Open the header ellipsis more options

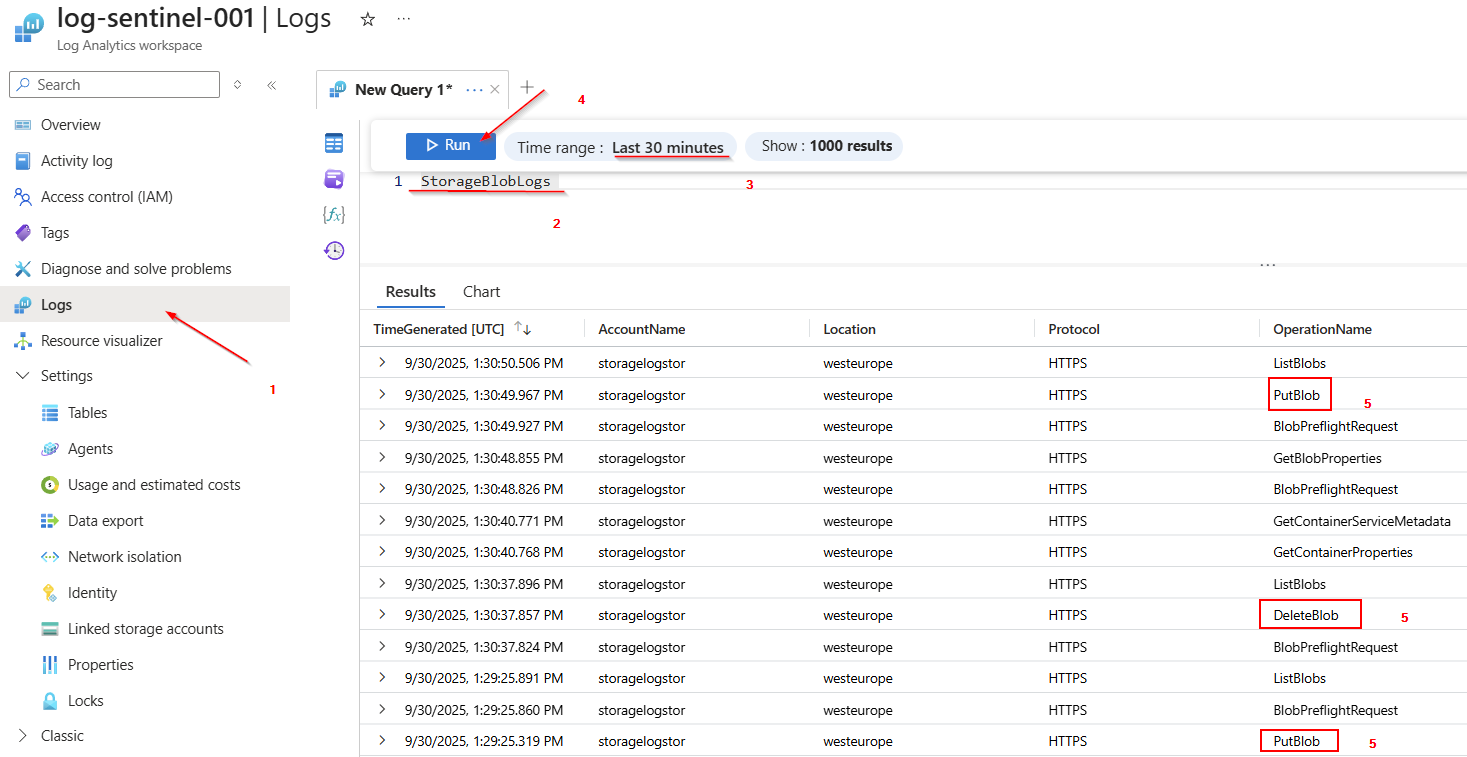click(404, 19)
